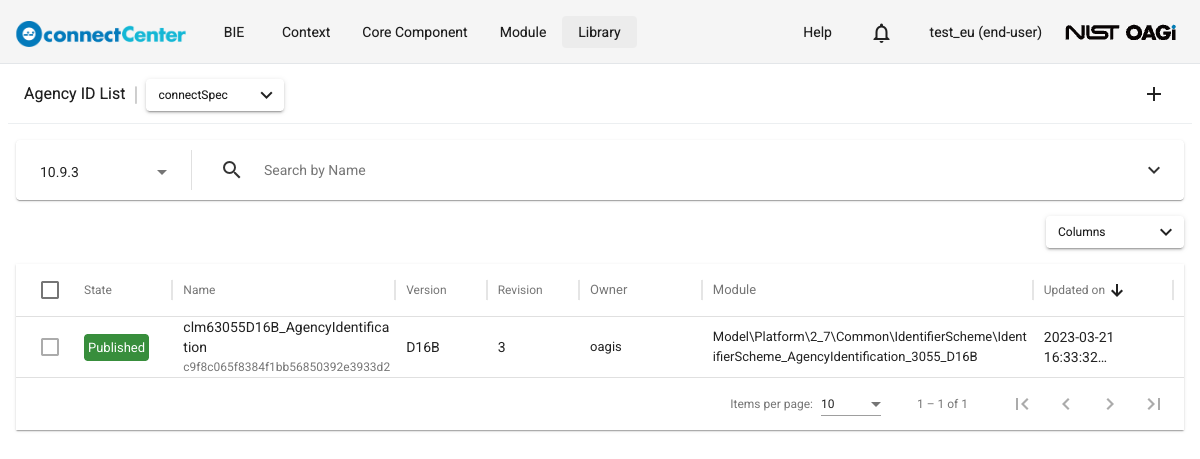Click the Agency ID List title
Viewport: 1200px width, 459px height.
click(75, 94)
